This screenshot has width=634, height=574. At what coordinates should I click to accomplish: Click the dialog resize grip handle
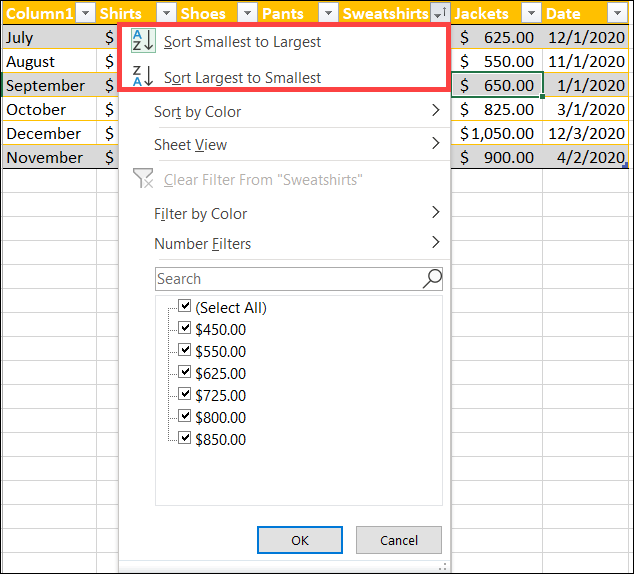(439, 566)
